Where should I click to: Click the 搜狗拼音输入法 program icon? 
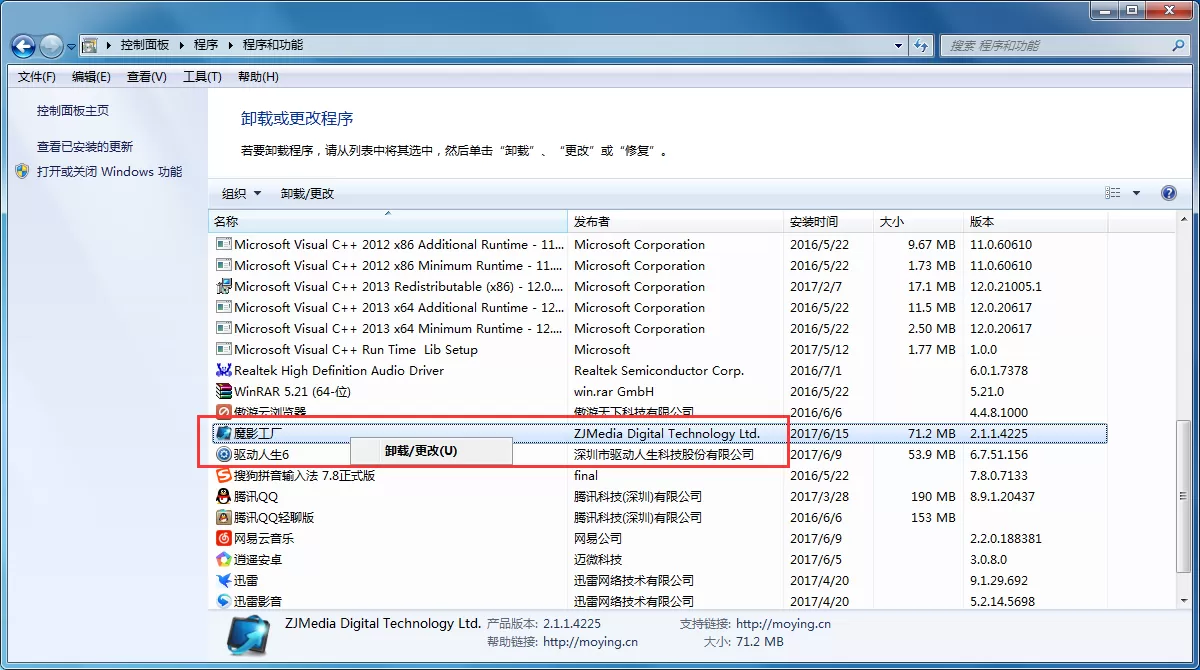click(x=224, y=475)
